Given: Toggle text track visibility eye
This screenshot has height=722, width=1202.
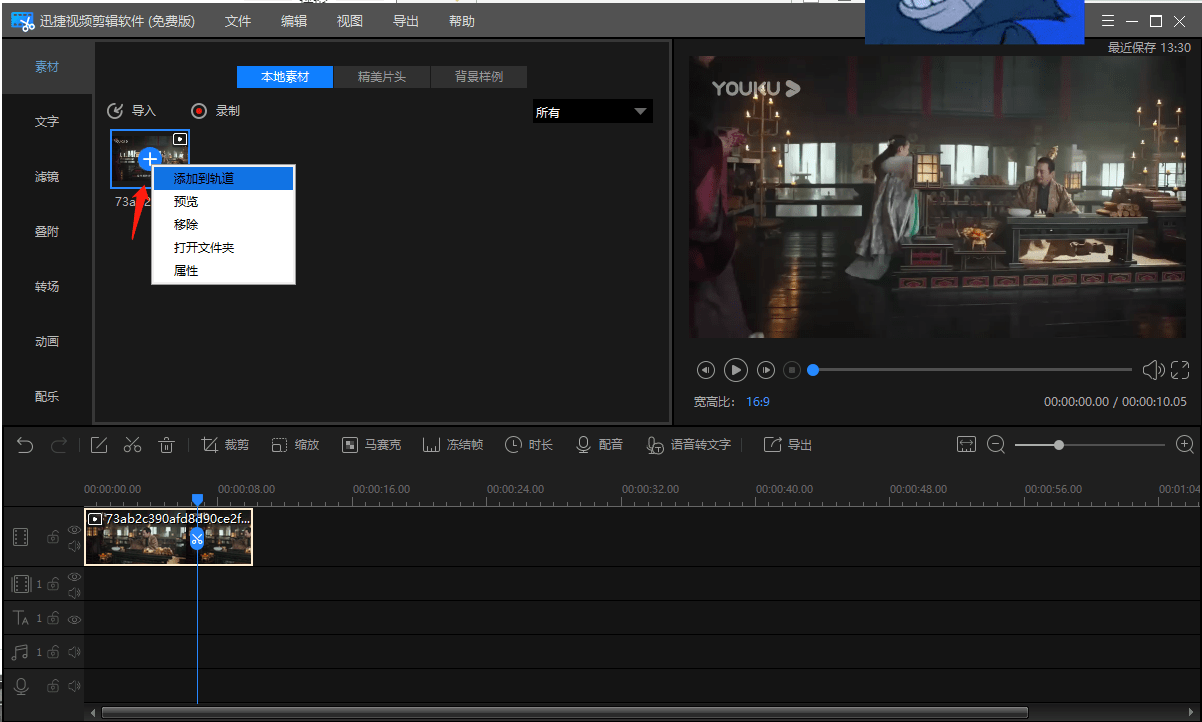Looking at the screenshot, I should (74, 619).
